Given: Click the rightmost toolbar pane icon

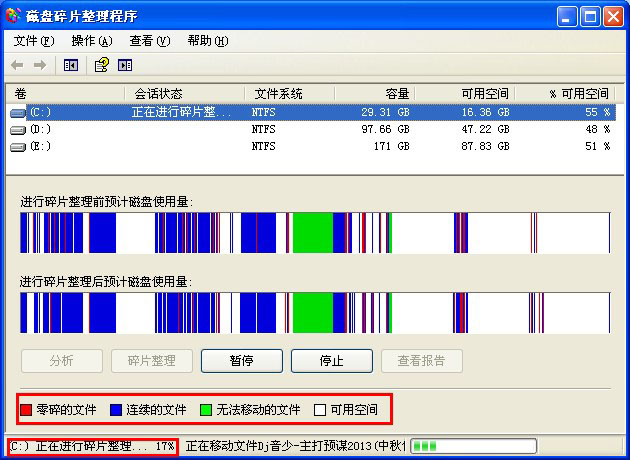Looking at the screenshot, I should click(125, 65).
